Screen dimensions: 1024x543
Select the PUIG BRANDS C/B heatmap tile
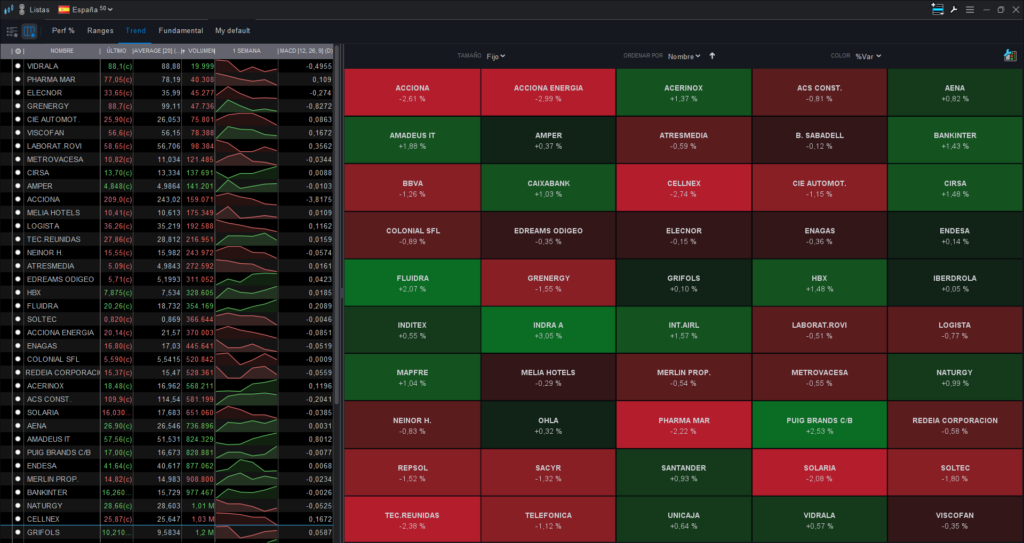(819, 425)
